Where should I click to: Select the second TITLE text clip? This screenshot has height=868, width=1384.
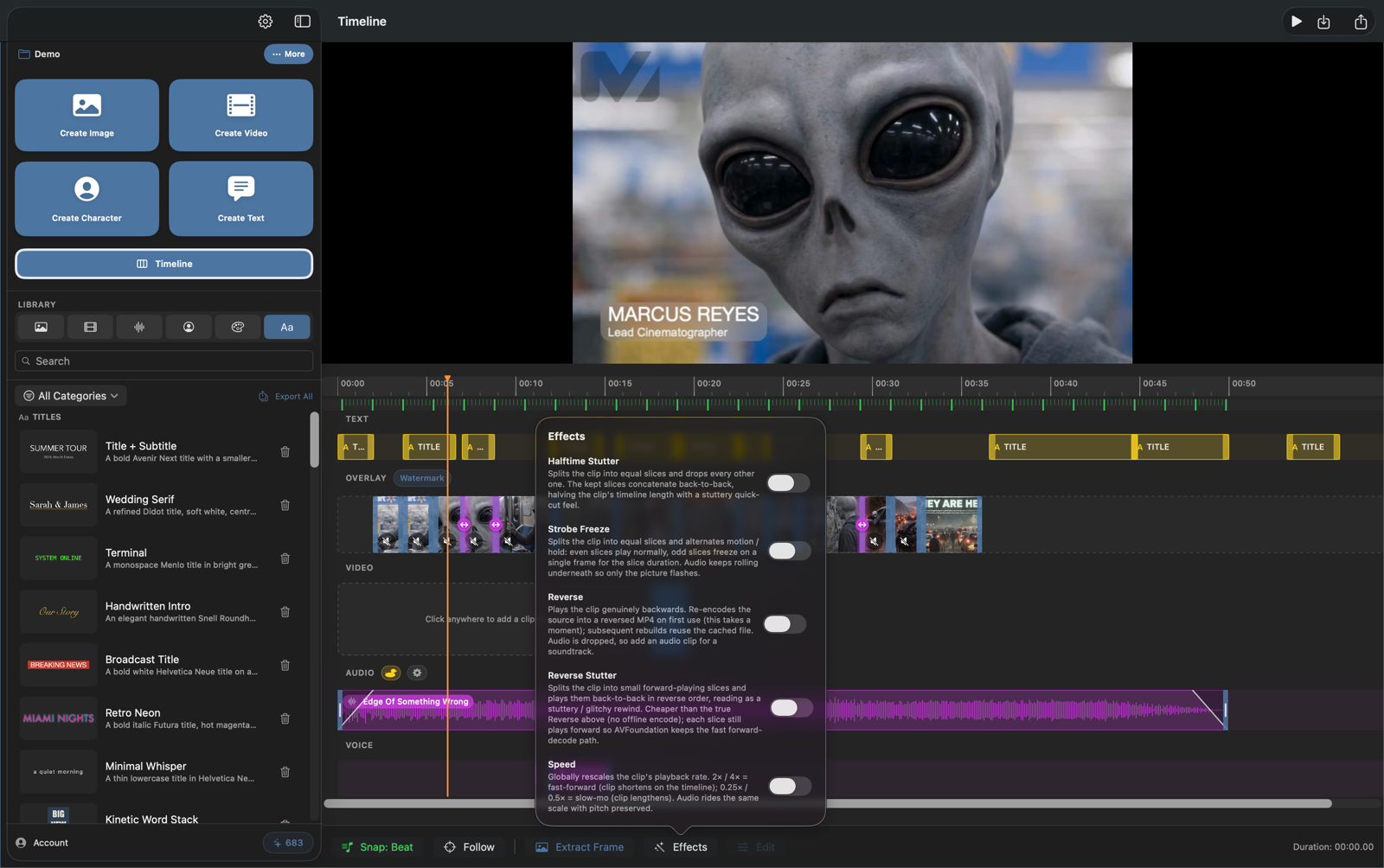point(429,447)
